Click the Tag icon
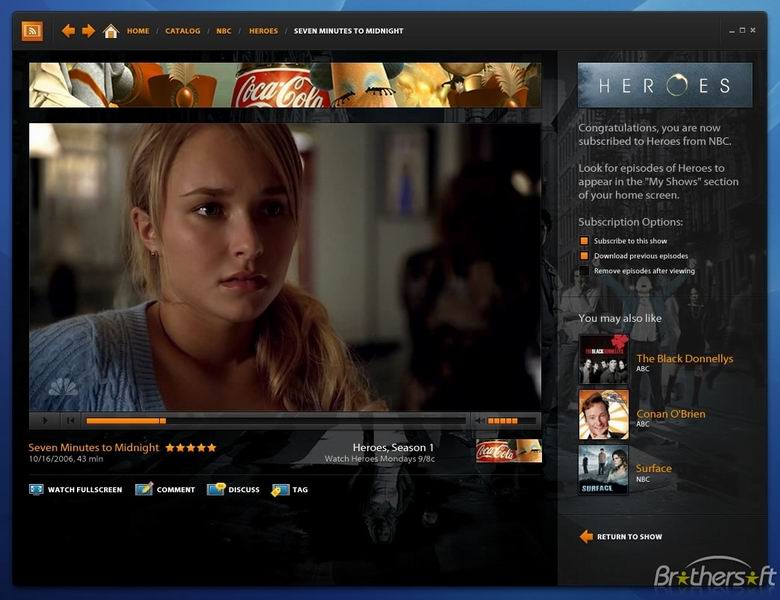780x600 pixels. point(280,490)
